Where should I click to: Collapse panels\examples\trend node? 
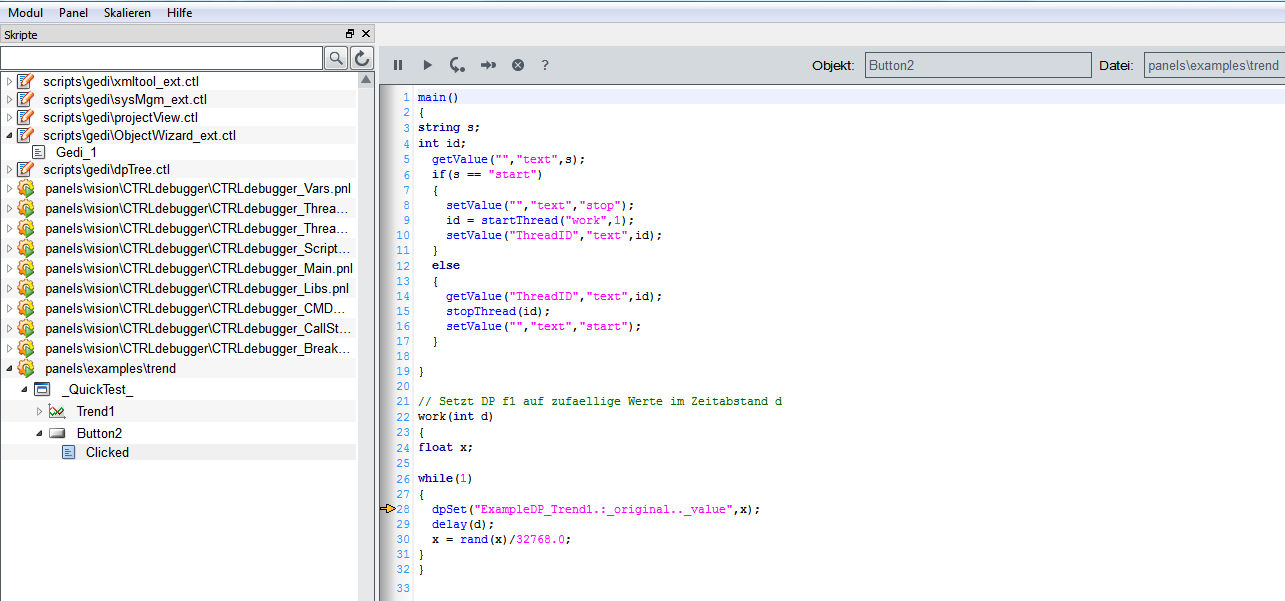click(9, 368)
